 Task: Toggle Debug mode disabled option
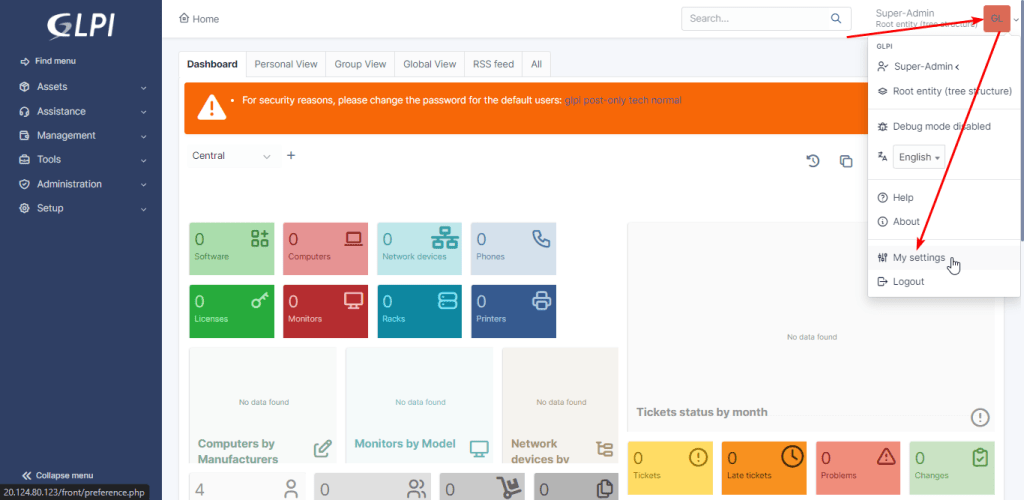tap(944, 127)
